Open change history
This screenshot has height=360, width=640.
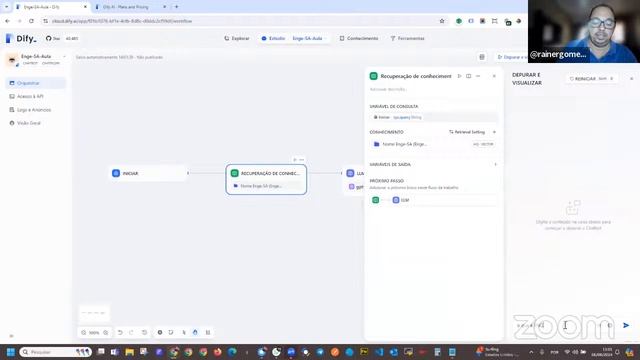tap(144, 333)
